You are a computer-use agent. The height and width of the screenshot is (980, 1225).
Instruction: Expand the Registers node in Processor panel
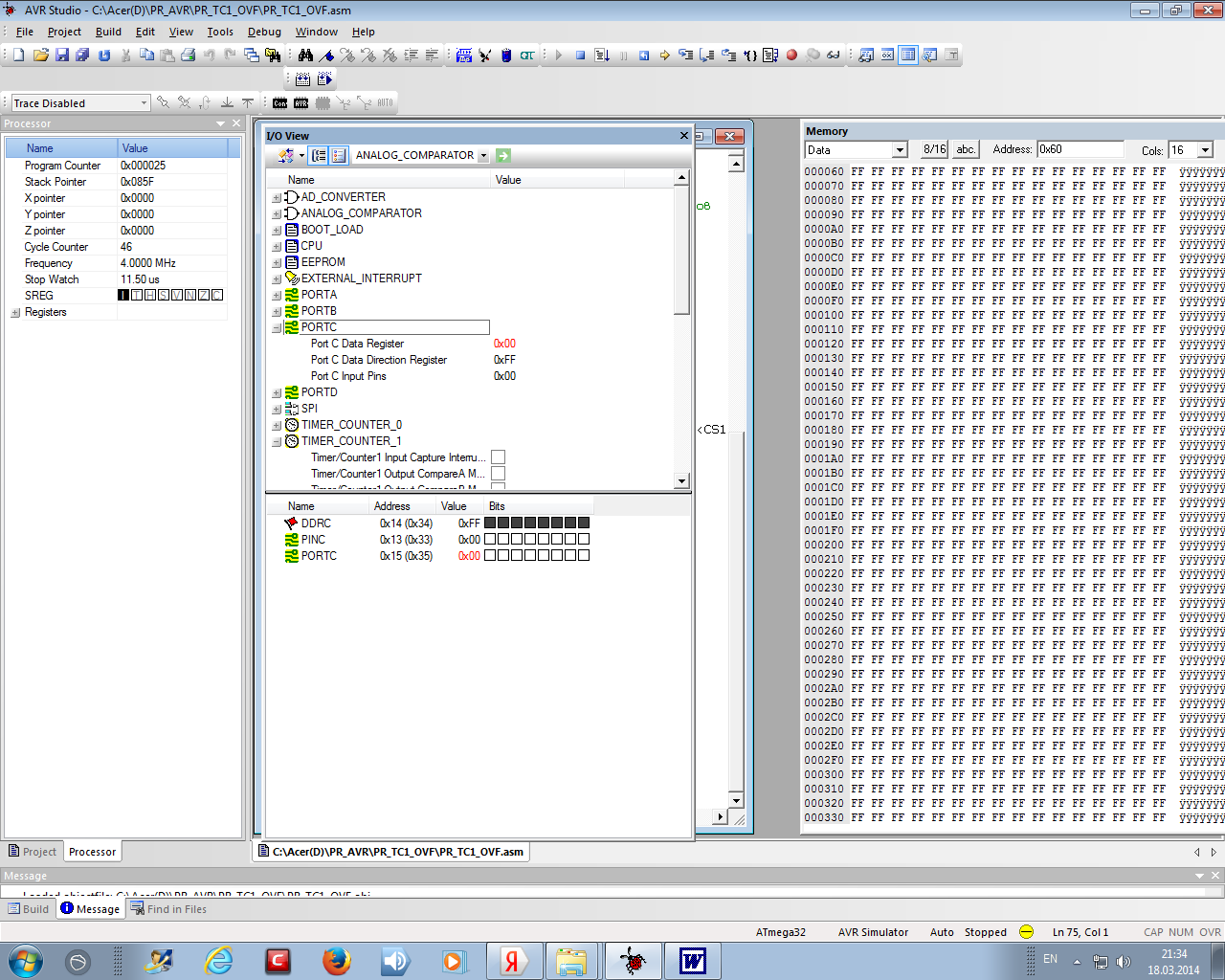[x=15, y=313]
